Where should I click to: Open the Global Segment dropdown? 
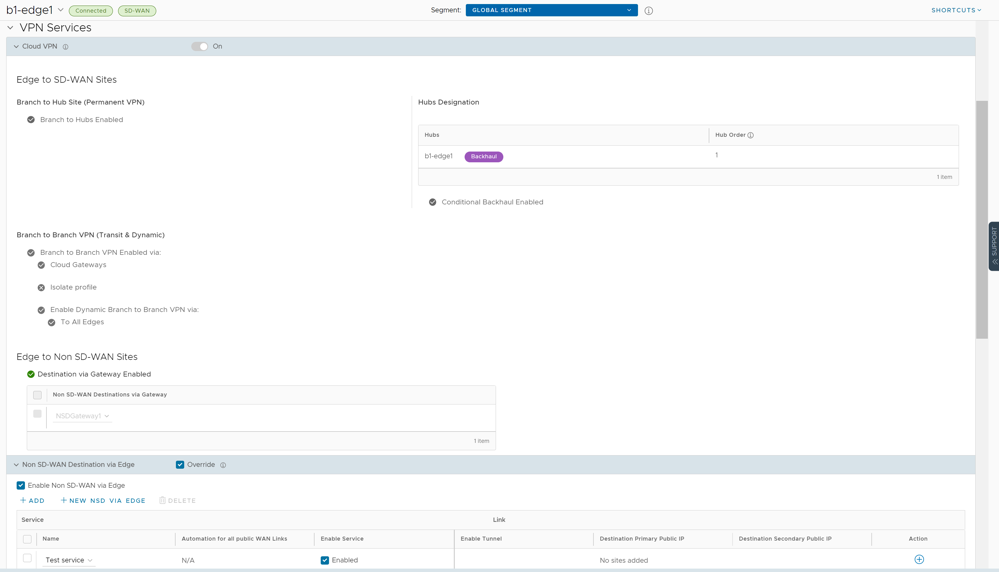[x=551, y=11]
